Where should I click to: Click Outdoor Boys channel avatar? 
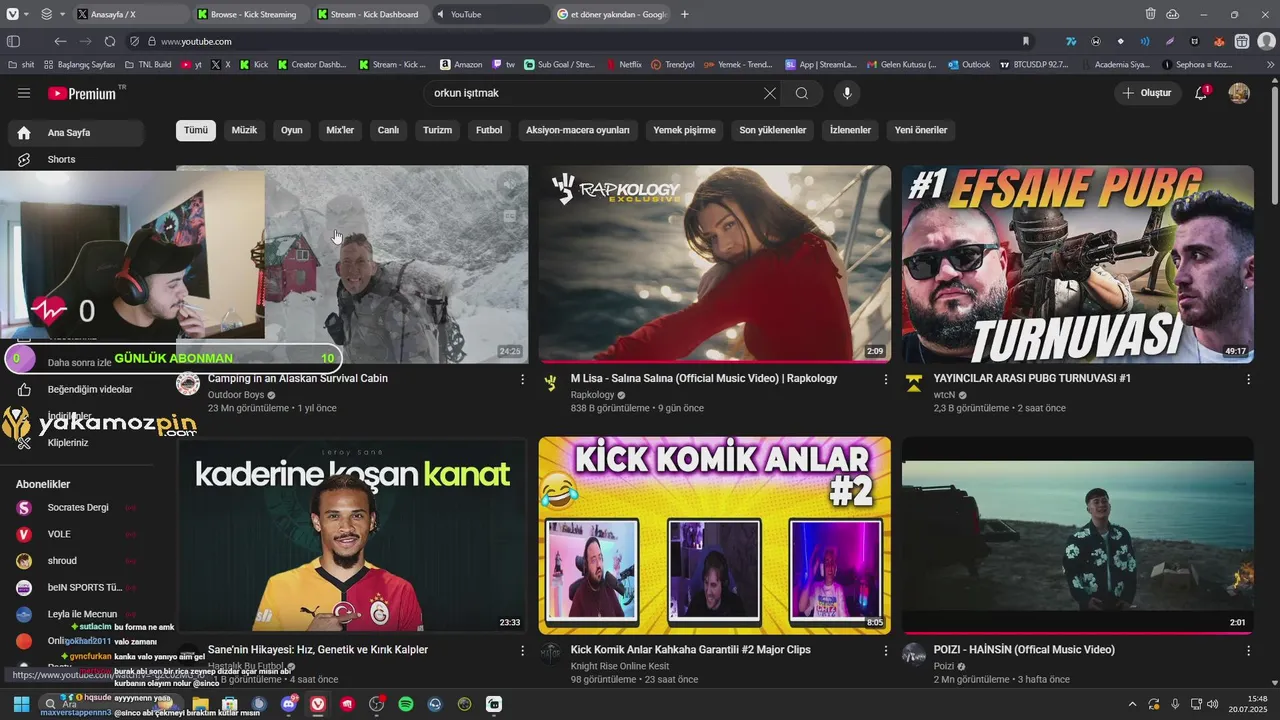click(188, 383)
